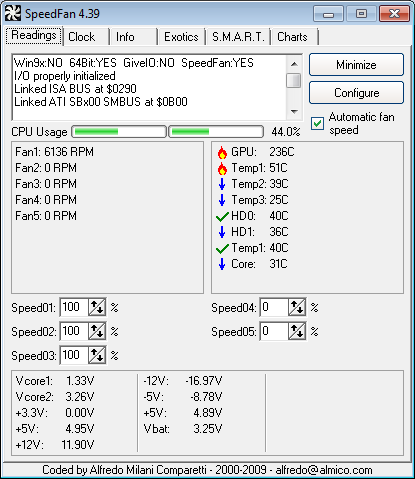
Task: Click the +5V 4.89V reading
Action: point(183,413)
